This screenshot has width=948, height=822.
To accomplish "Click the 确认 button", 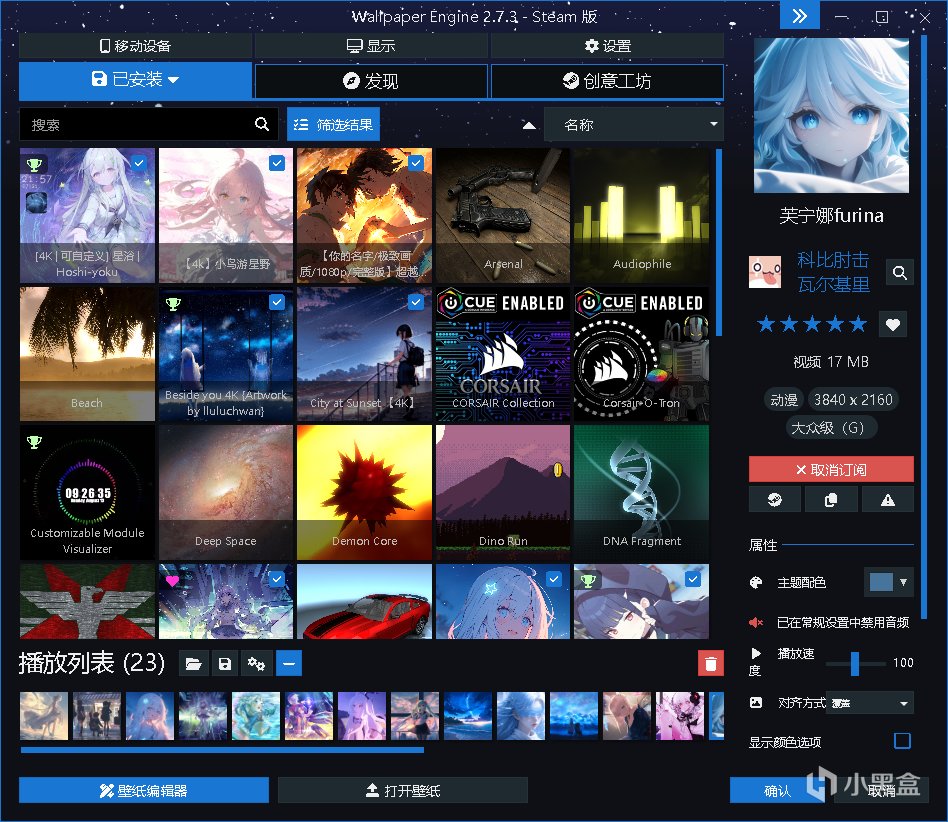I will [x=777, y=791].
